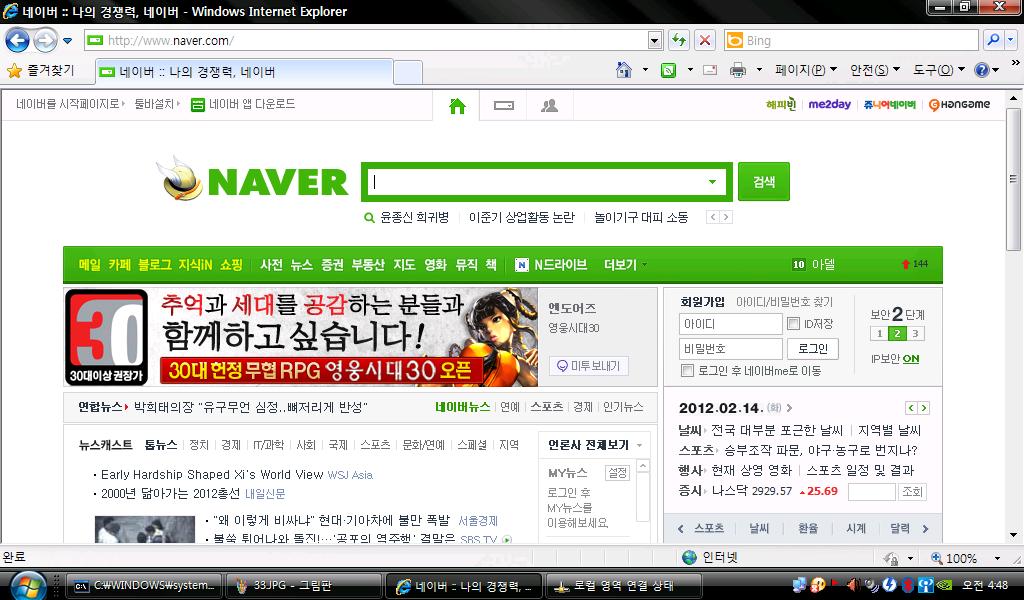1024x600 pixels.
Task: Click the Hangame link at top right
Action: pos(959,104)
